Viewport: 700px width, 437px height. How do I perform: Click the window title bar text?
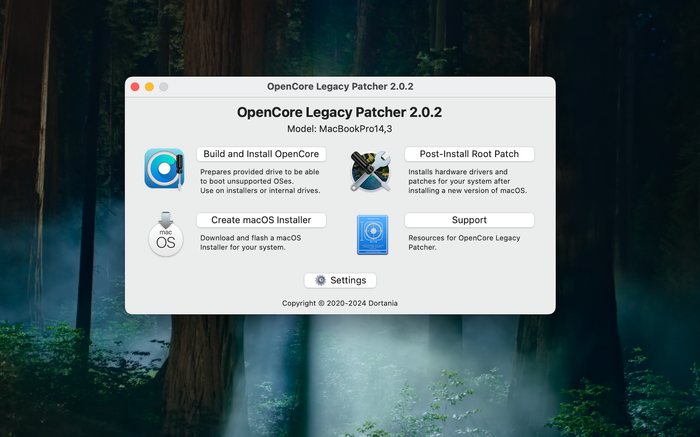click(x=340, y=87)
